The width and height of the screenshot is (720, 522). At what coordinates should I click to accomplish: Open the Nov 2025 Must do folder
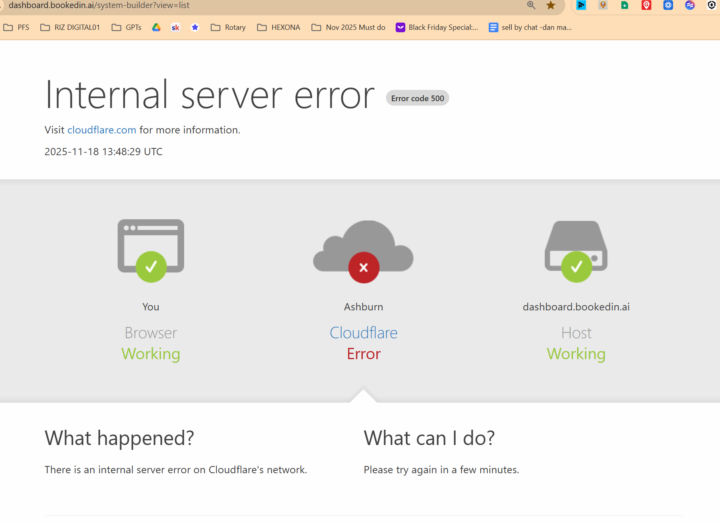(x=349, y=28)
